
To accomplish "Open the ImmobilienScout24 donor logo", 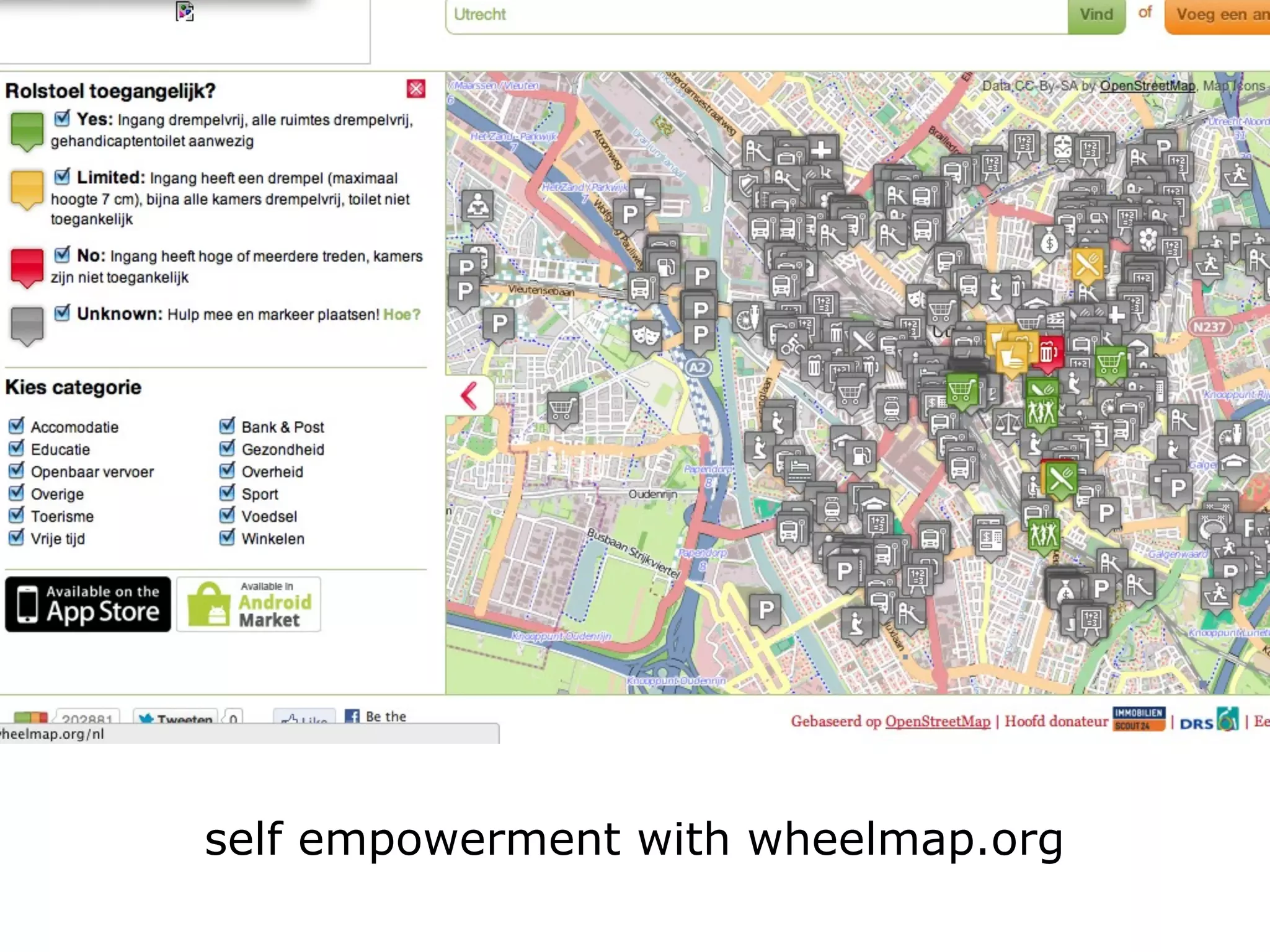I will [x=1139, y=719].
